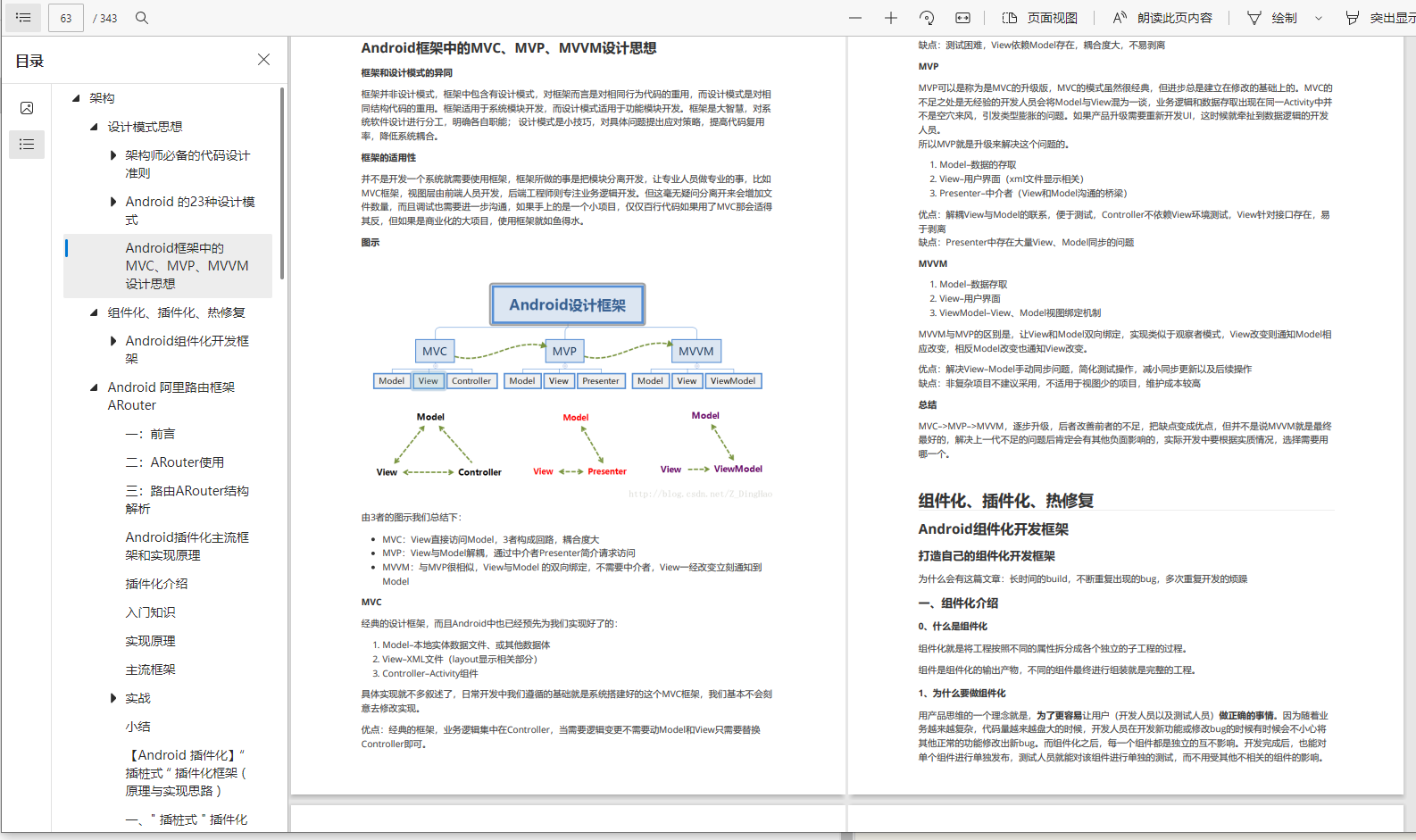Jump to 入门知识 outline entry

[x=150, y=612]
